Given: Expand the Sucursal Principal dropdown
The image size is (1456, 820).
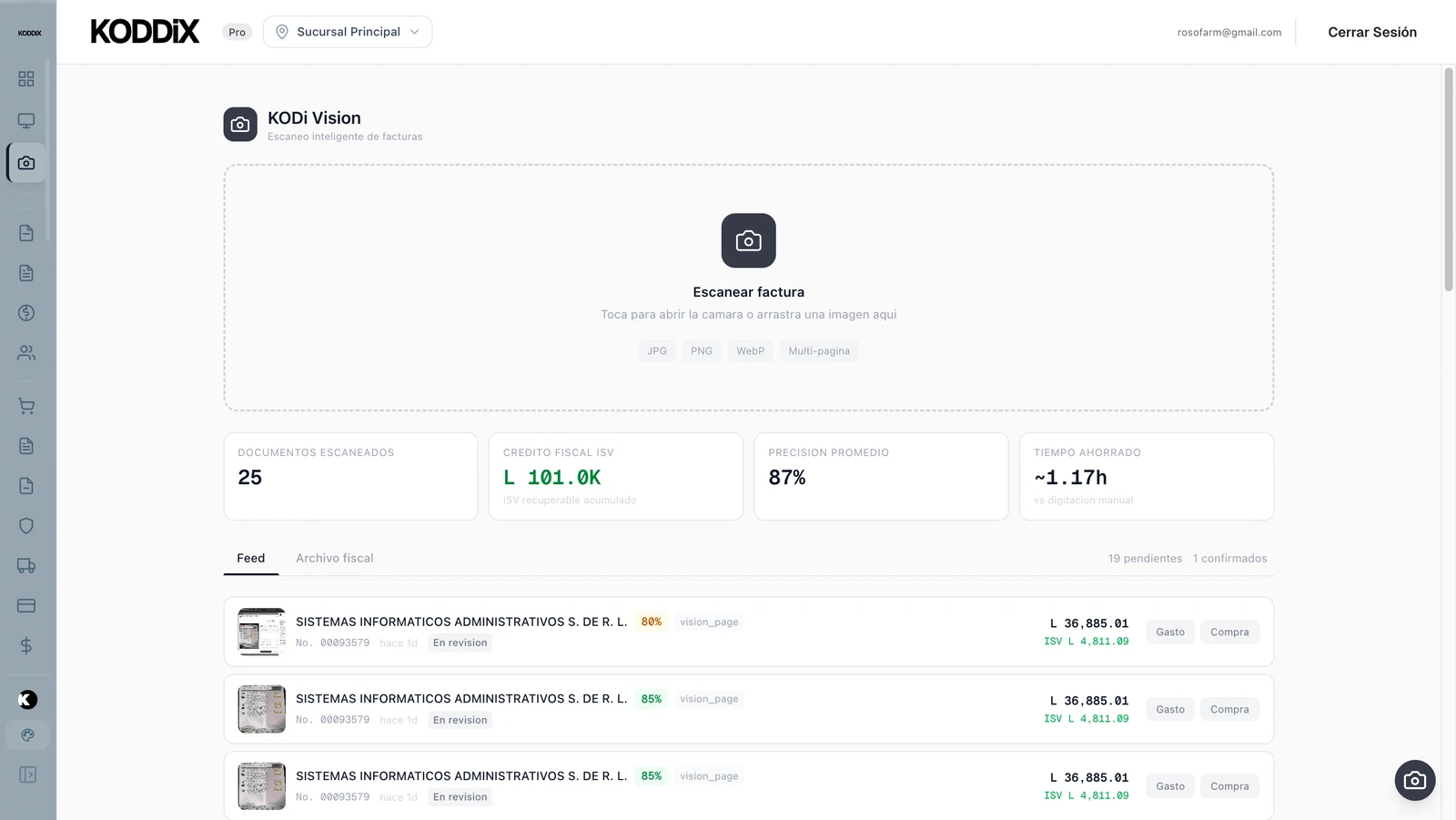Looking at the screenshot, I should click(348, 32).
